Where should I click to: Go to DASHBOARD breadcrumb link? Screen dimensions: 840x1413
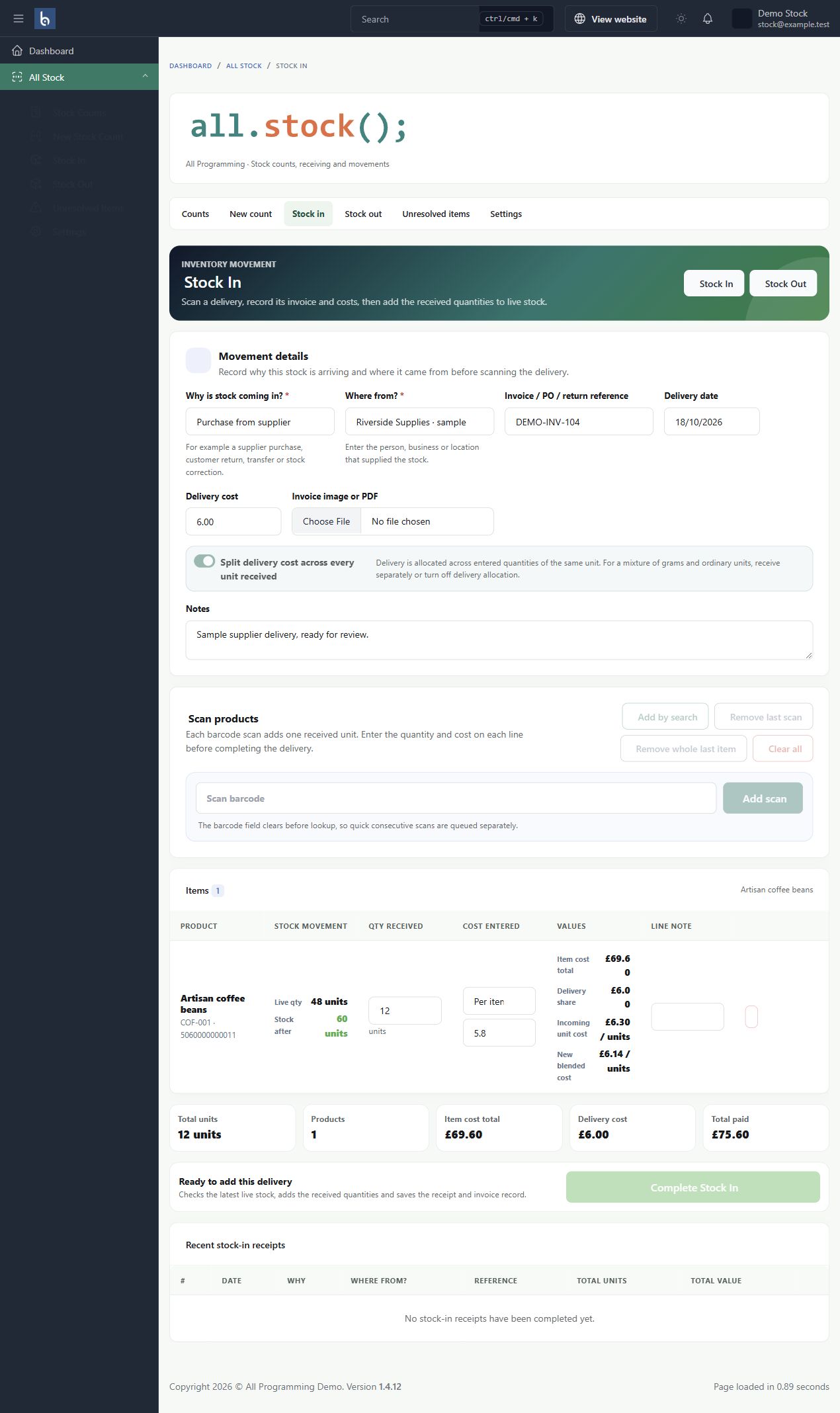click(x=190, y=65)
